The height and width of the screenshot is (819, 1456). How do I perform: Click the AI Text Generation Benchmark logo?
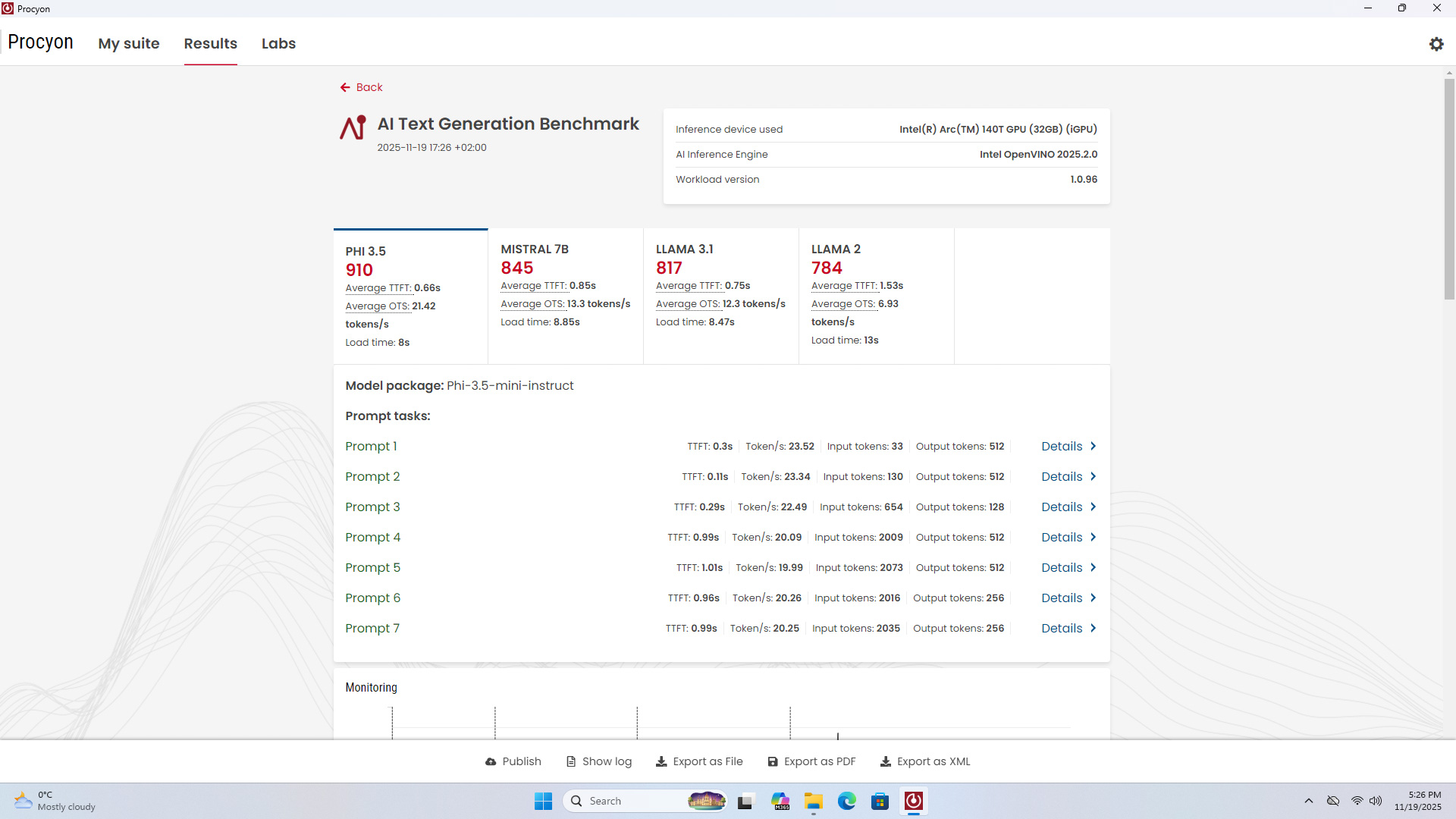click(353, 127)
